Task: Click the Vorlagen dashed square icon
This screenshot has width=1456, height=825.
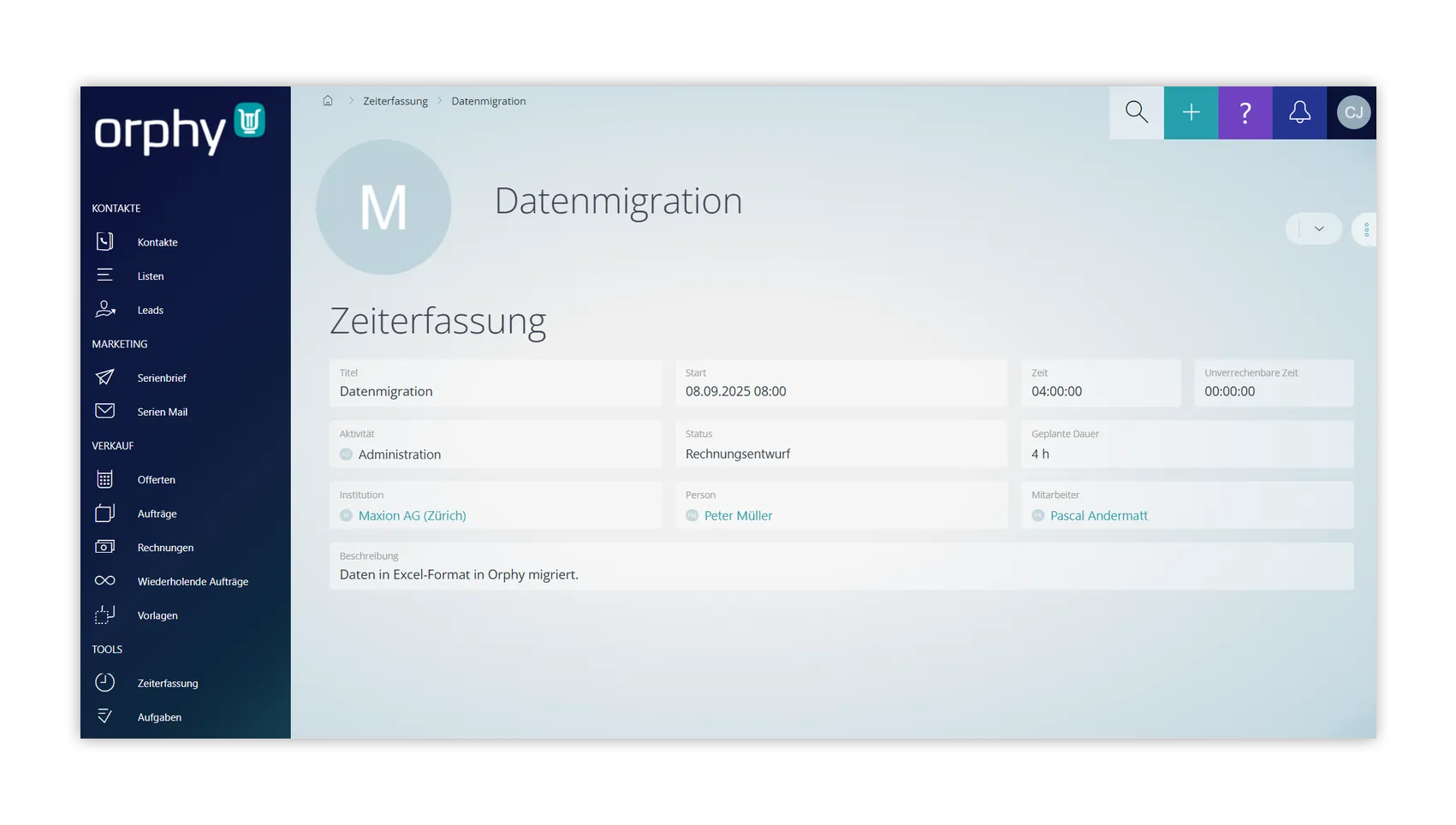Action: click(104, 615)
